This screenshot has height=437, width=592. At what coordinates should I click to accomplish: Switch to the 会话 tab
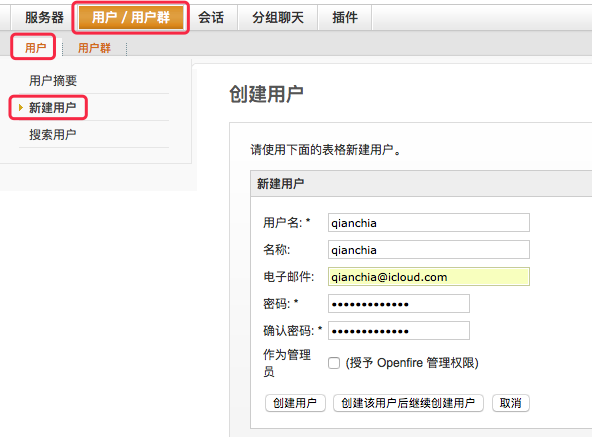point(211,17)
